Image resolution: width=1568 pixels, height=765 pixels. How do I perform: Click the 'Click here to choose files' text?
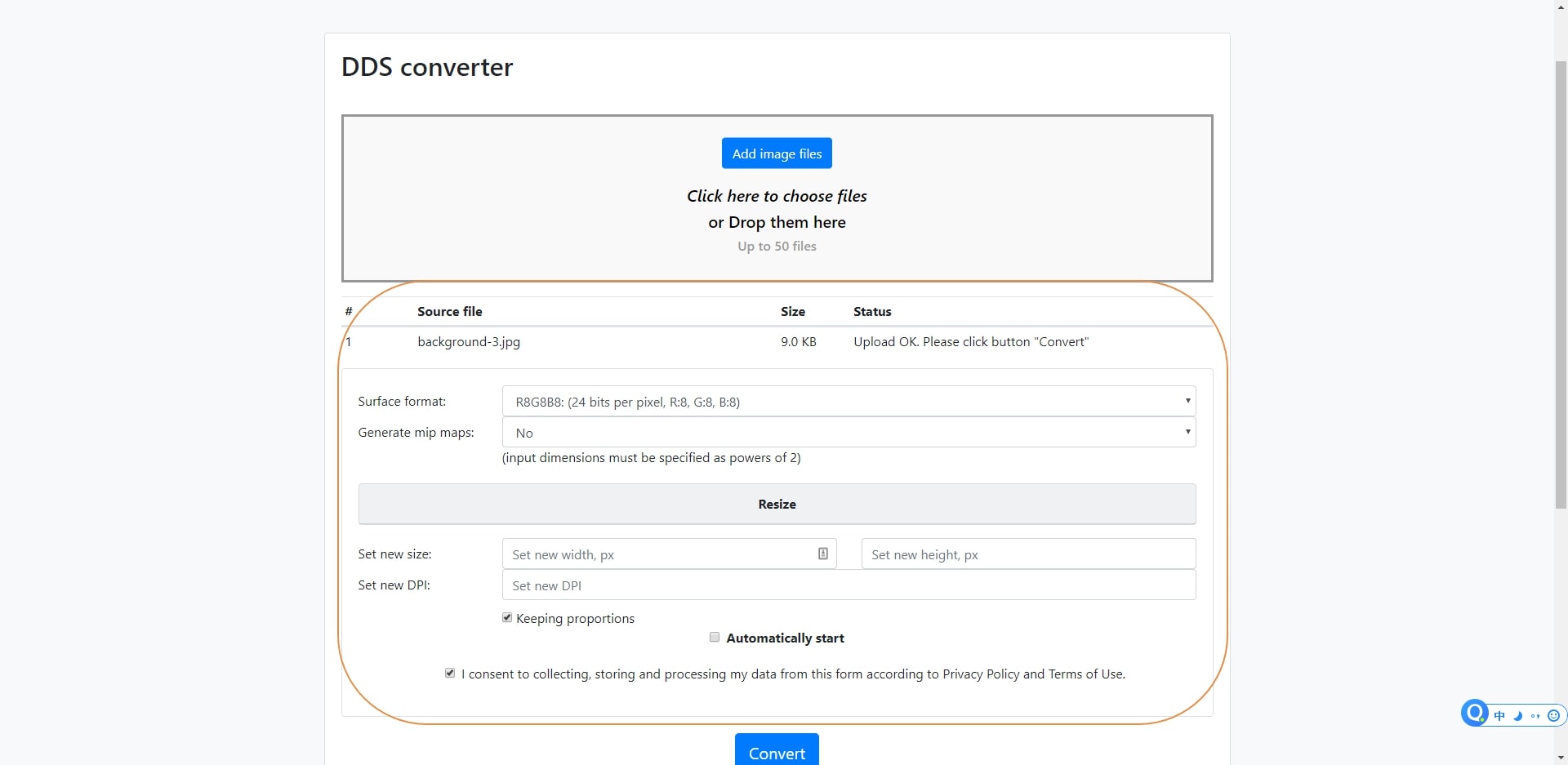[777, 196]
